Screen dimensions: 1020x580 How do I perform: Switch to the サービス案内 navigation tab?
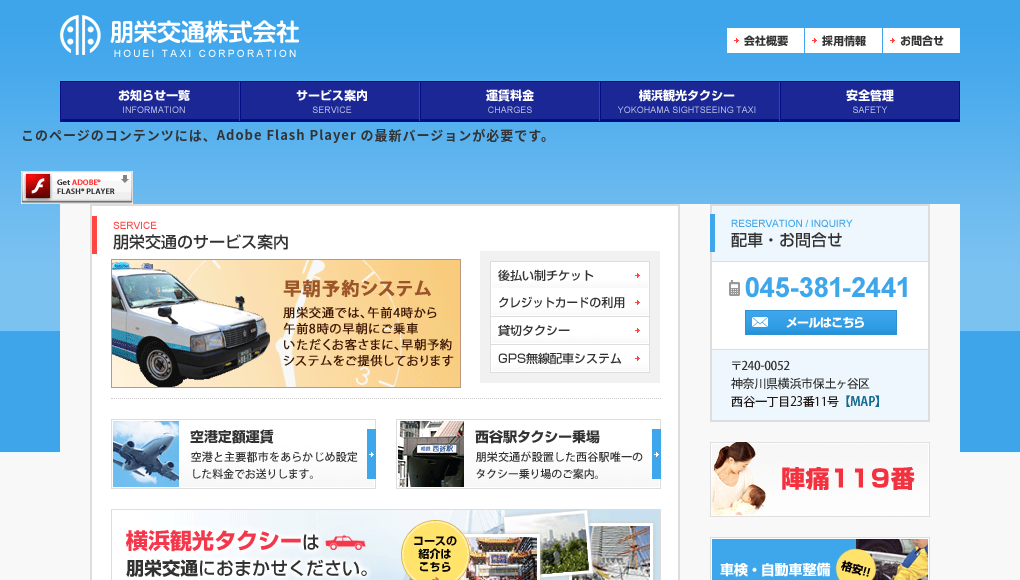(x=330, y=100)
